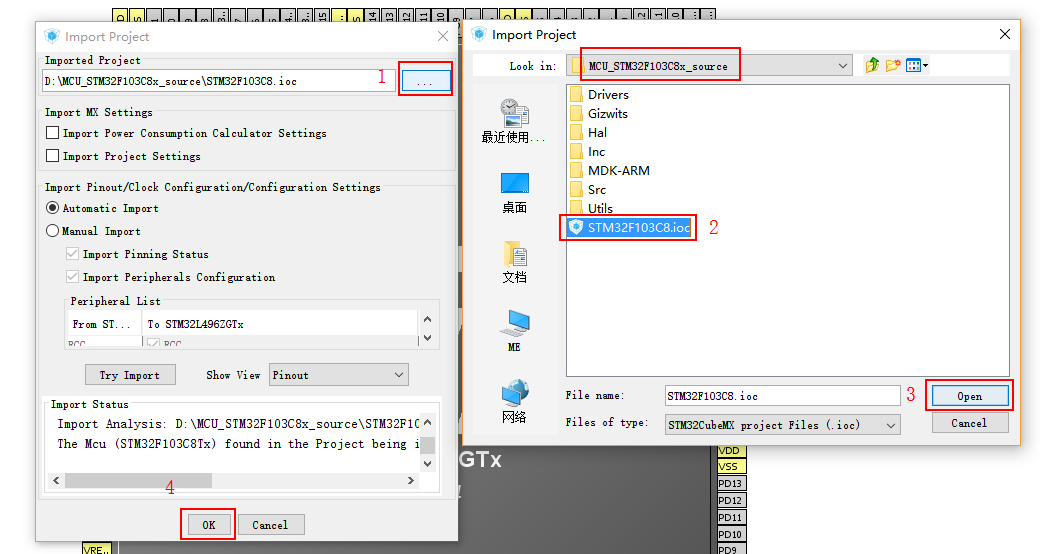Viewport: 1046px width, 554px height.
Task: Check the Import Project Settings box
Action: pos(53,156)
